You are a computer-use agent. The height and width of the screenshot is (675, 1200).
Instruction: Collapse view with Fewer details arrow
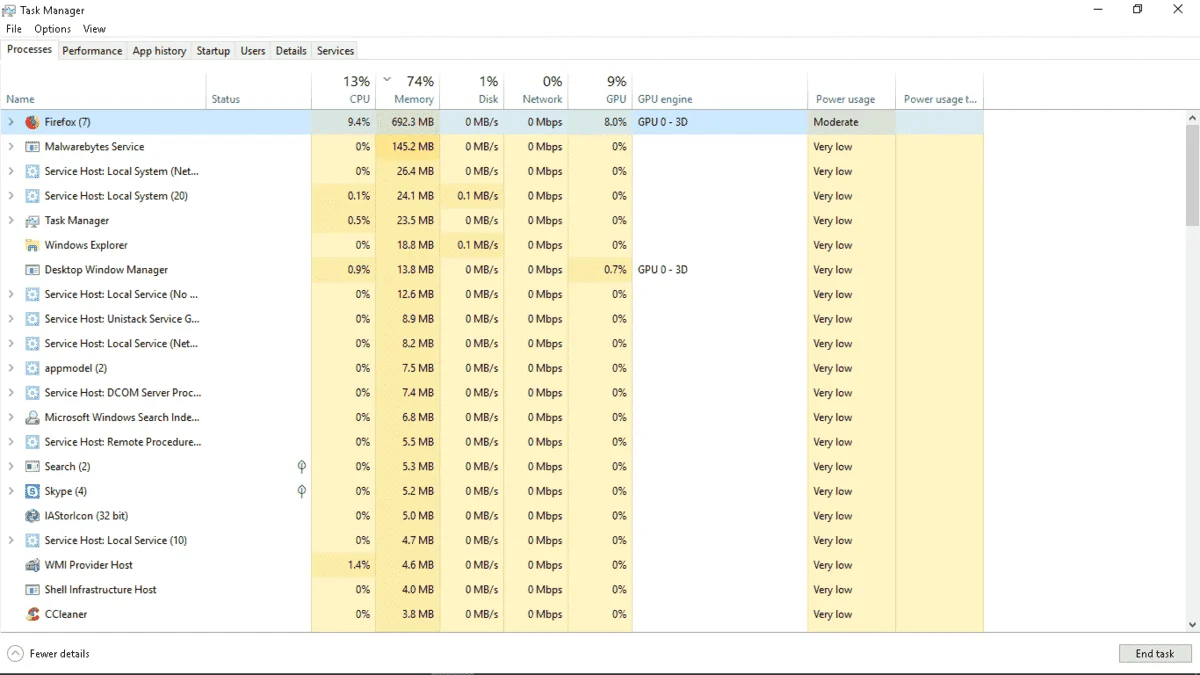[15, 654]
